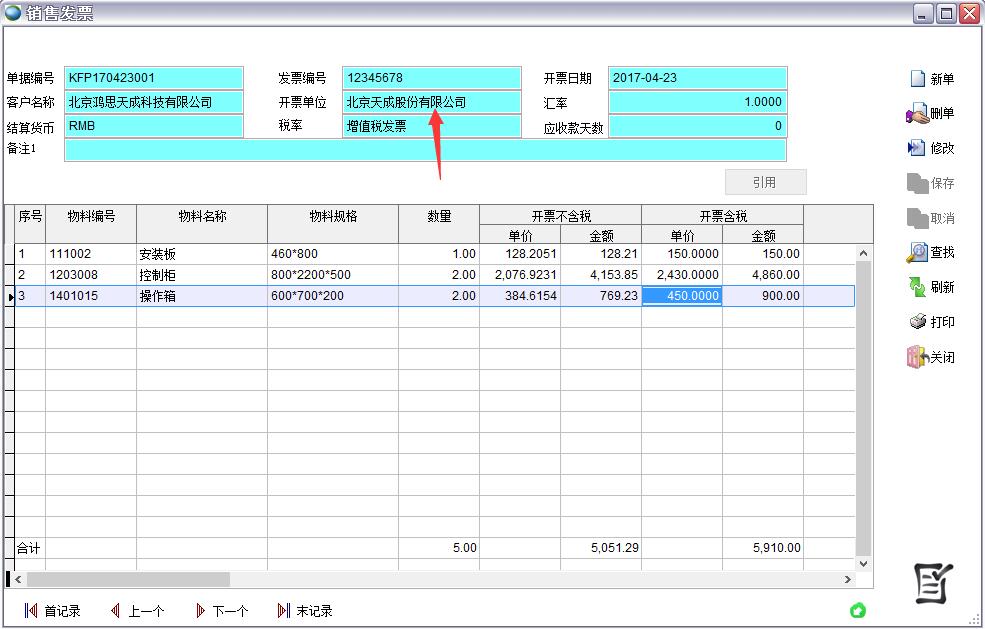Click the horizontal scrollbar right arrow

(x=848, y=580)
